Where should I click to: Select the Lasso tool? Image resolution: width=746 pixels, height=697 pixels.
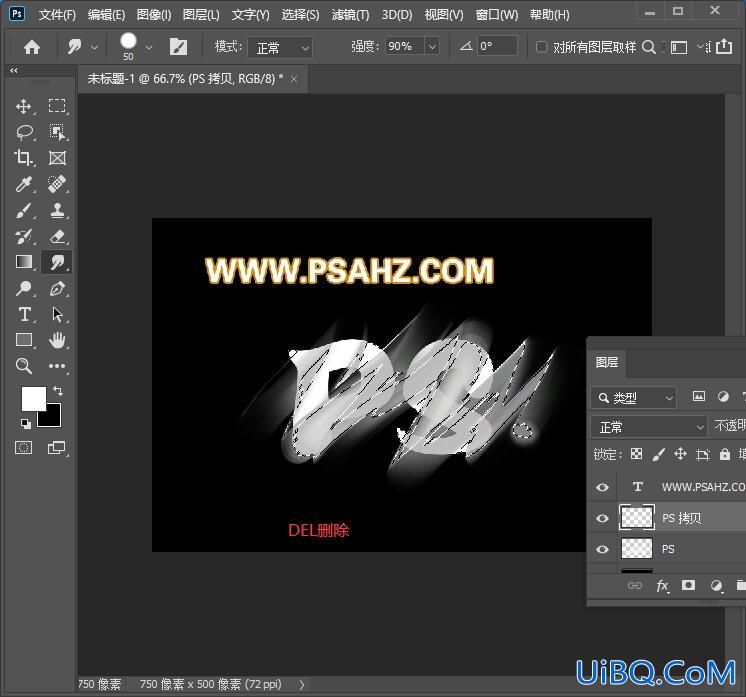(24, 132)
